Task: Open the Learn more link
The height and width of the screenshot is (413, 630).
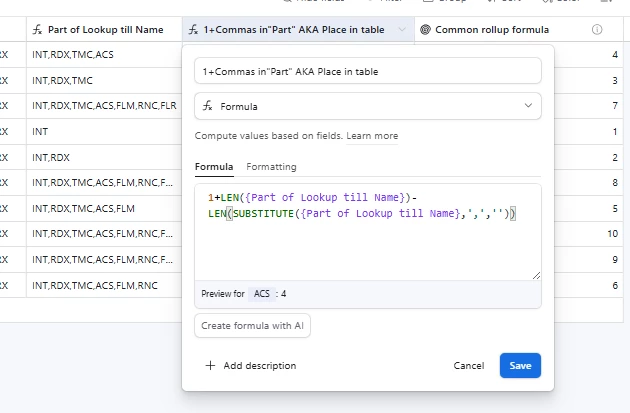Action: click(372, 136)
